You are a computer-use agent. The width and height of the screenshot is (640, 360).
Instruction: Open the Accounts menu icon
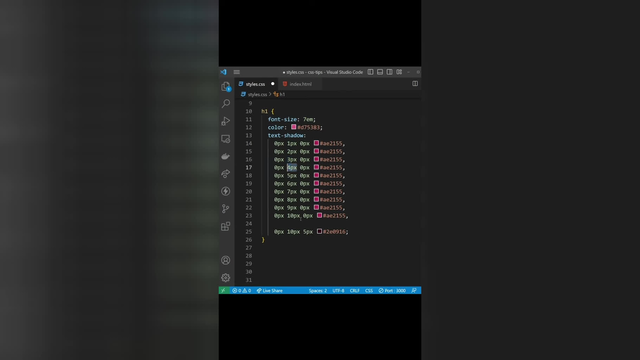(x=226, y=260)
